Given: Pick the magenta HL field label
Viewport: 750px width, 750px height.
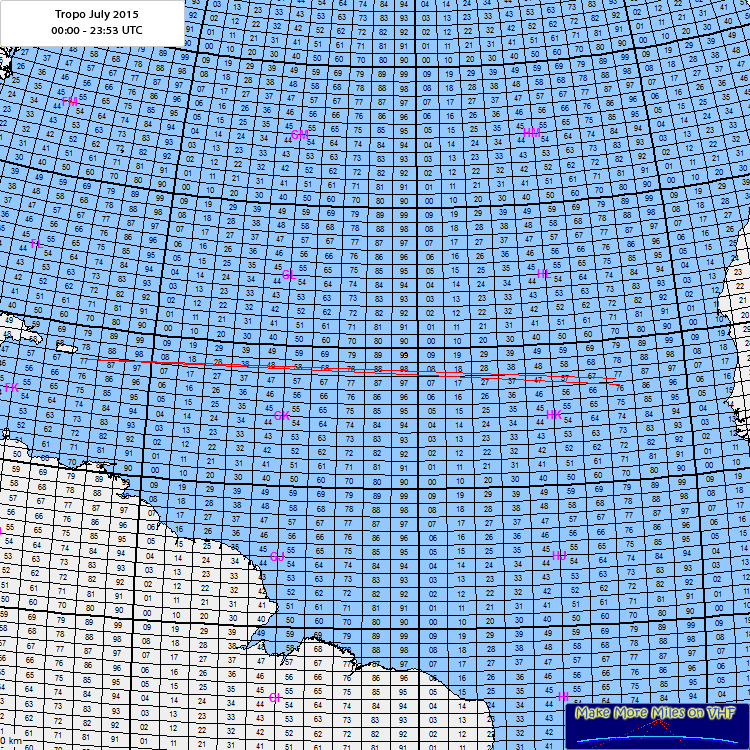Looking at the screenshot, I should coord(543,273).
